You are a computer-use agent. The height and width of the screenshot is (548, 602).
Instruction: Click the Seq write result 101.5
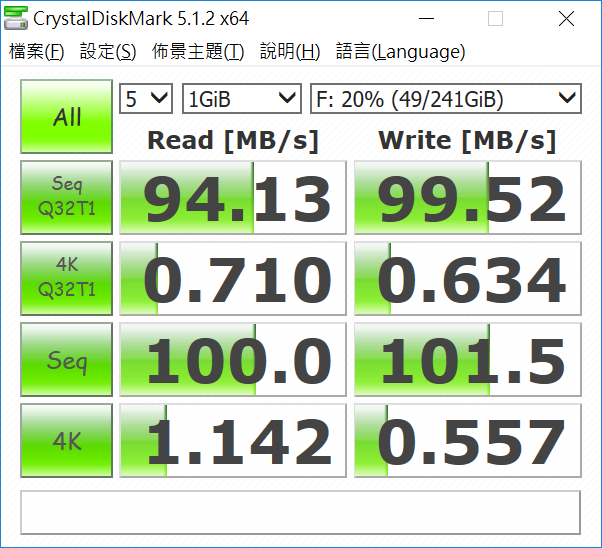coord(468,359)
